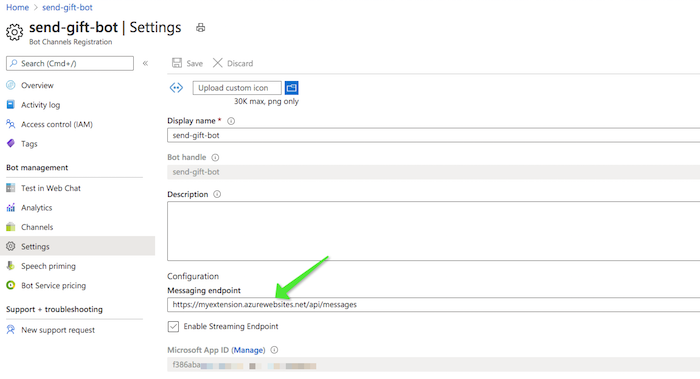This screenshot has height=379, width=700.
Task: Open Bot Service pricing page
Action: [53, 285]
